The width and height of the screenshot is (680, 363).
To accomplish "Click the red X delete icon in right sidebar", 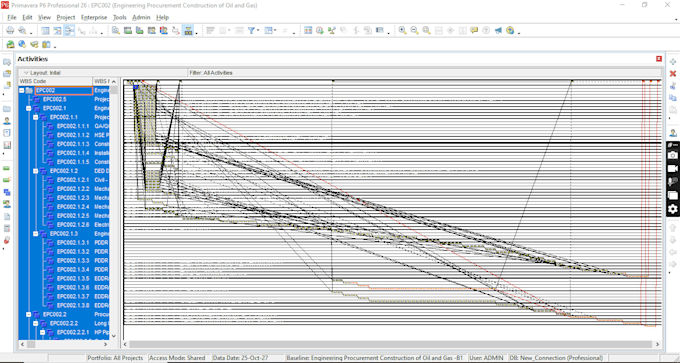I will click(673, 74).
